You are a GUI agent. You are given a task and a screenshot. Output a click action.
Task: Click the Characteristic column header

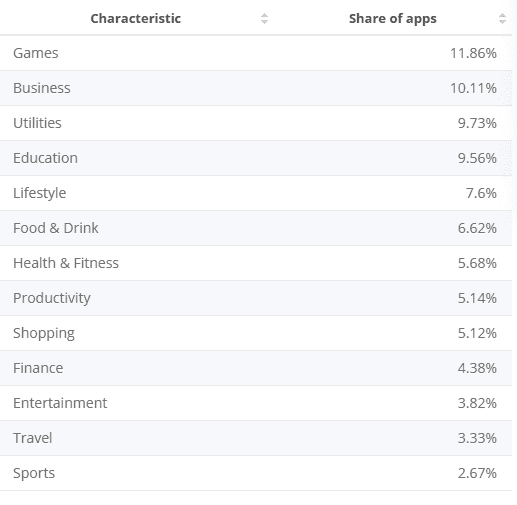pos(136,19)
